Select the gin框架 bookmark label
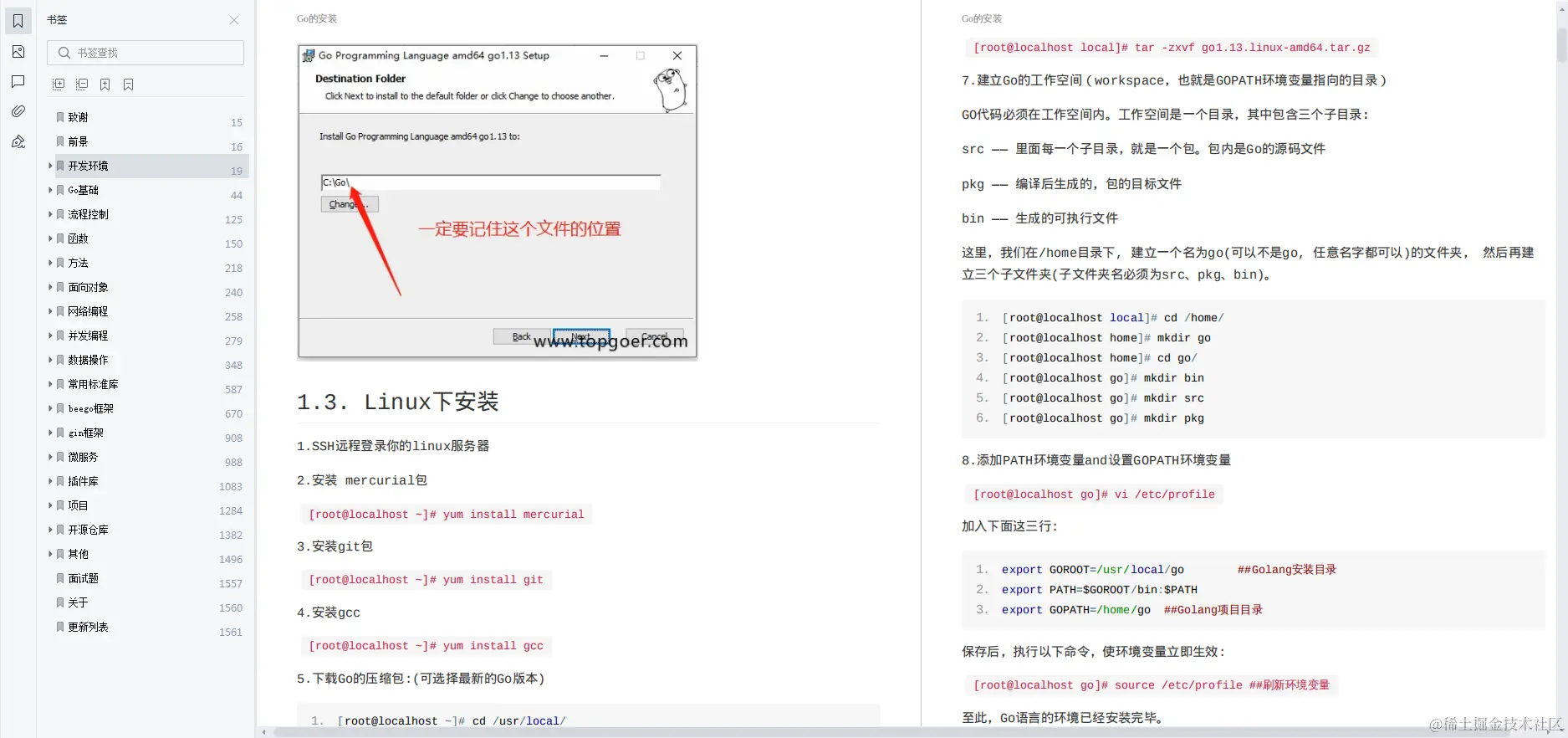1568x738 pixels. pos(86,433)
